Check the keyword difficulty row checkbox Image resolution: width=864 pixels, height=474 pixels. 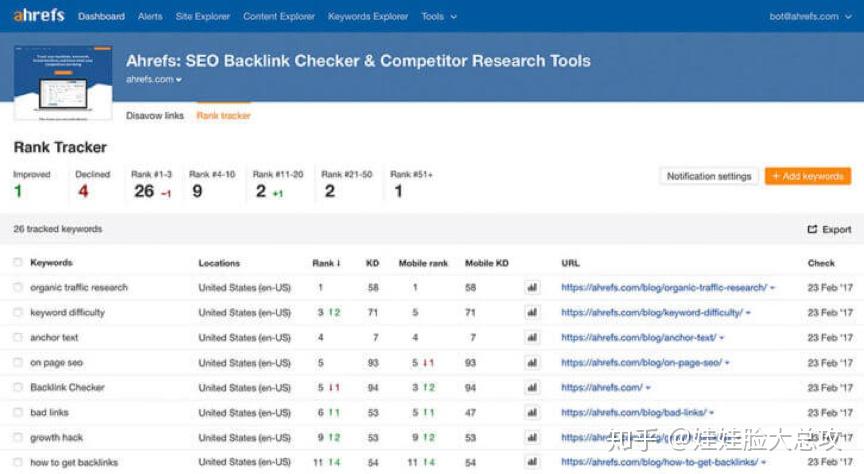18,313
